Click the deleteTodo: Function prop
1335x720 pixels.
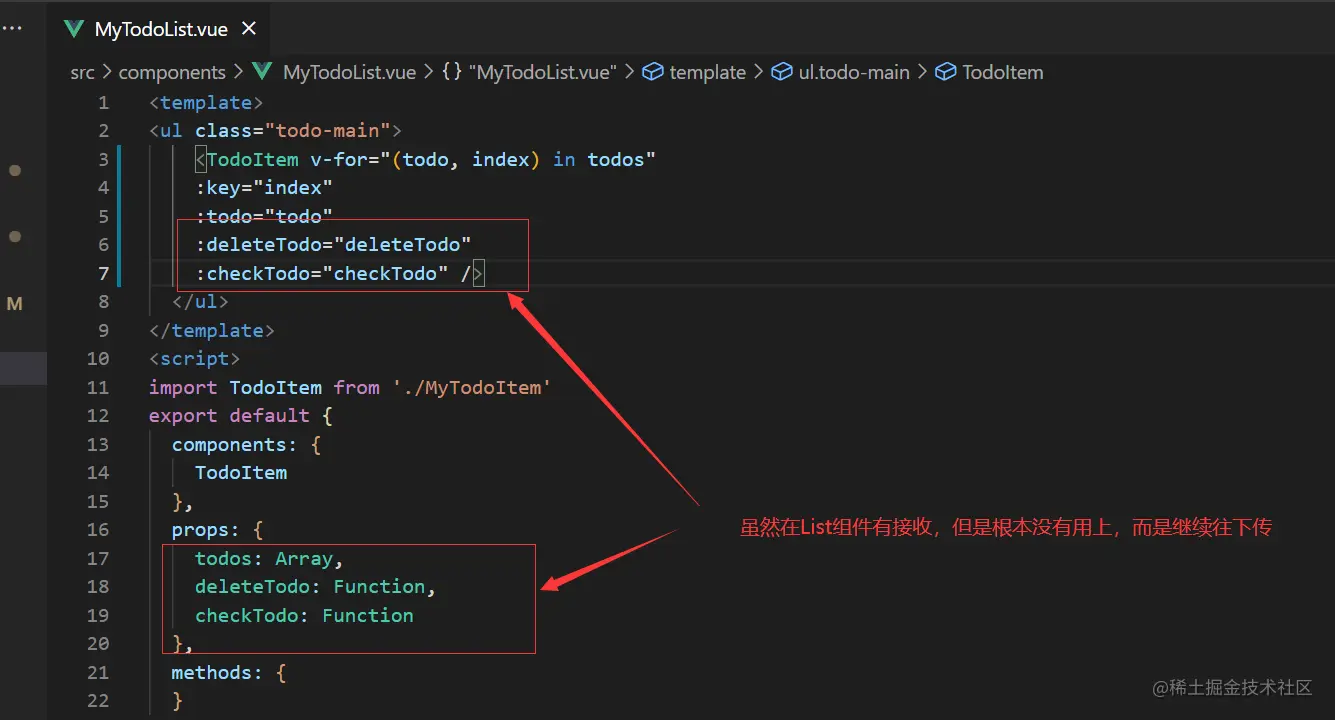pyautogui.click(x=315, y=586)
